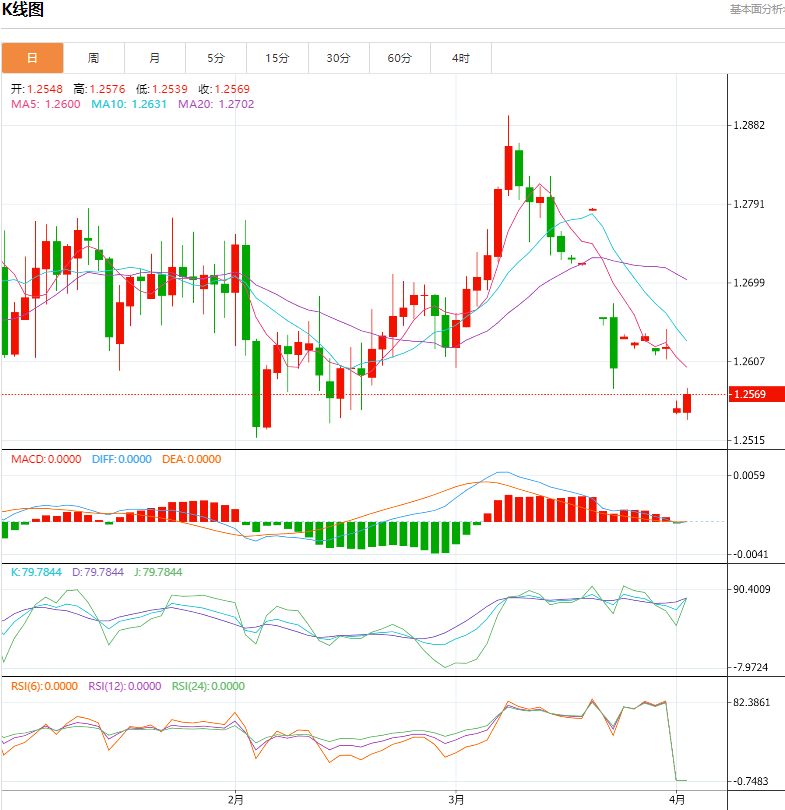Click the RSI(6): 0.0000 indicator label
This screenshot has width=785, height=810.
pyautogui.click(x=44, y=686)
